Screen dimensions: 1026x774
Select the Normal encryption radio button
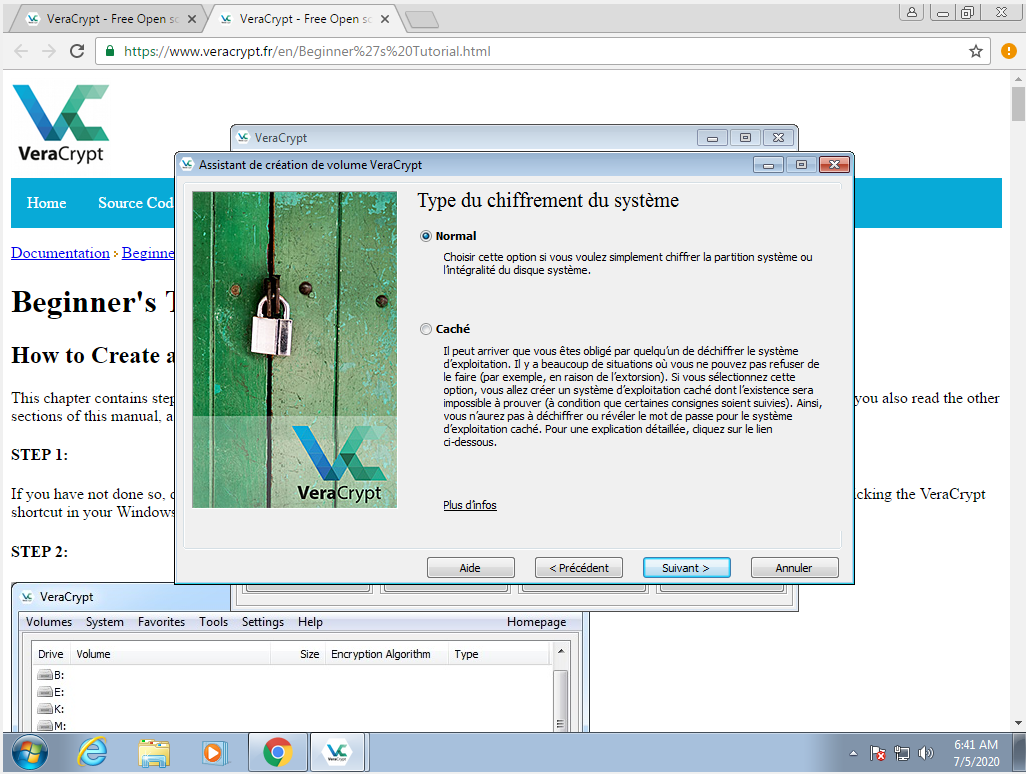pos(427,236)
